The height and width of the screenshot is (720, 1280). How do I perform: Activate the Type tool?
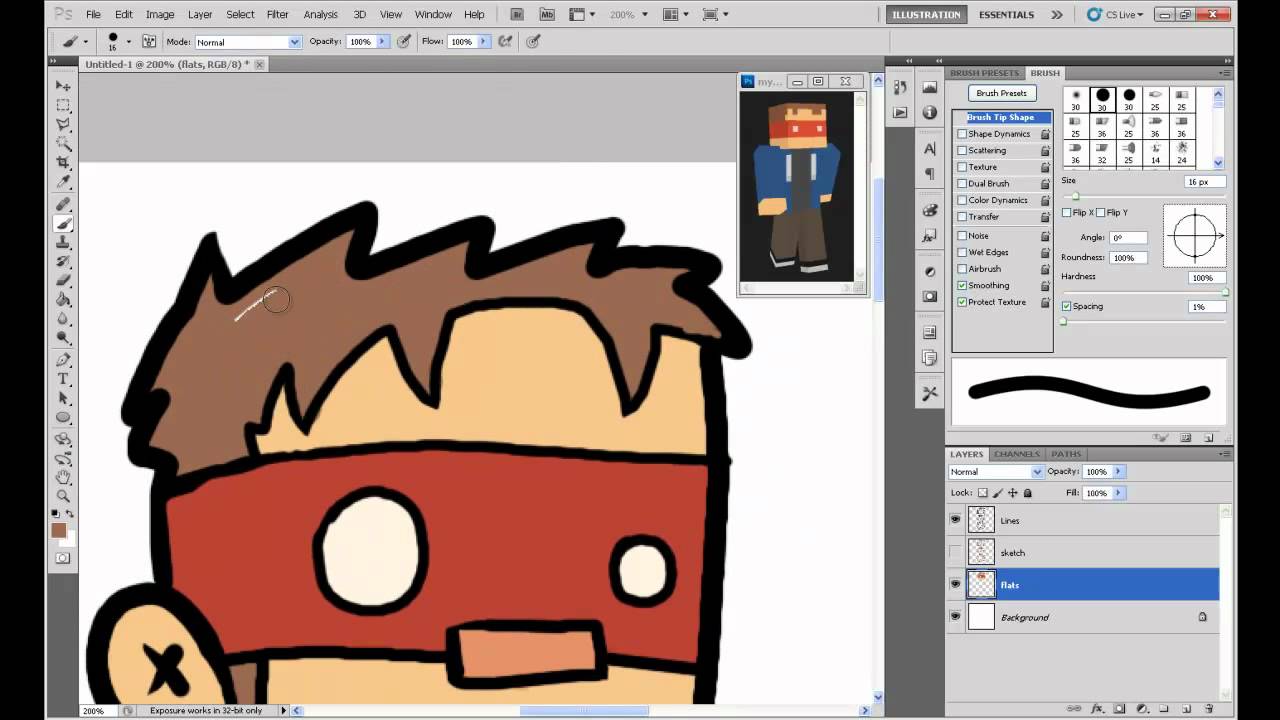[x=63, y=379]
